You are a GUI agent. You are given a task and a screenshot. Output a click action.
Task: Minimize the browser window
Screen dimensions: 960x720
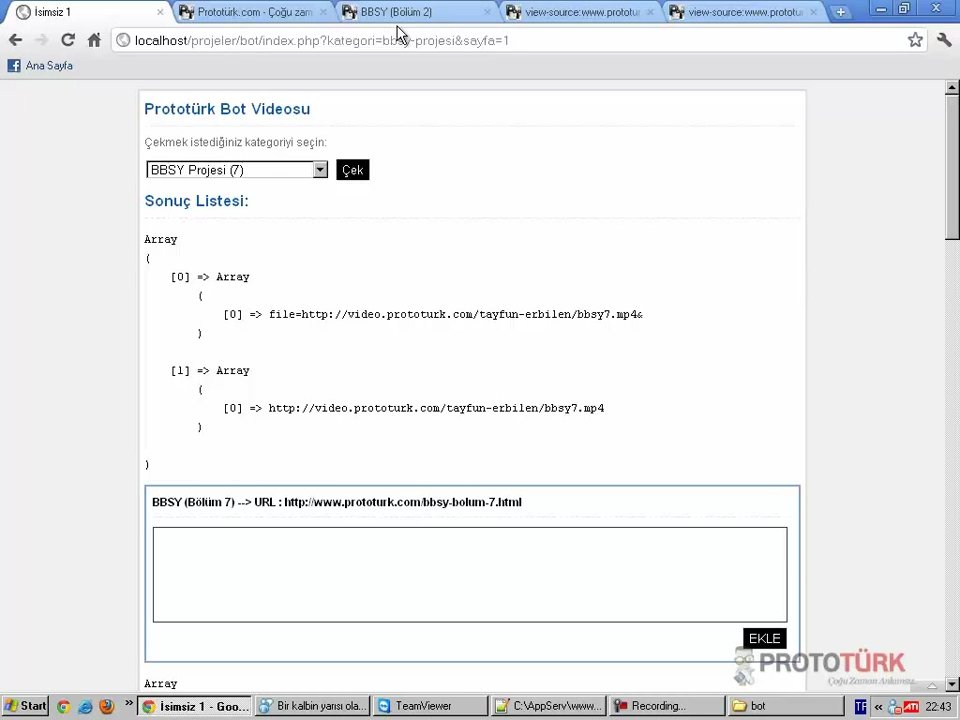[881, 9]
